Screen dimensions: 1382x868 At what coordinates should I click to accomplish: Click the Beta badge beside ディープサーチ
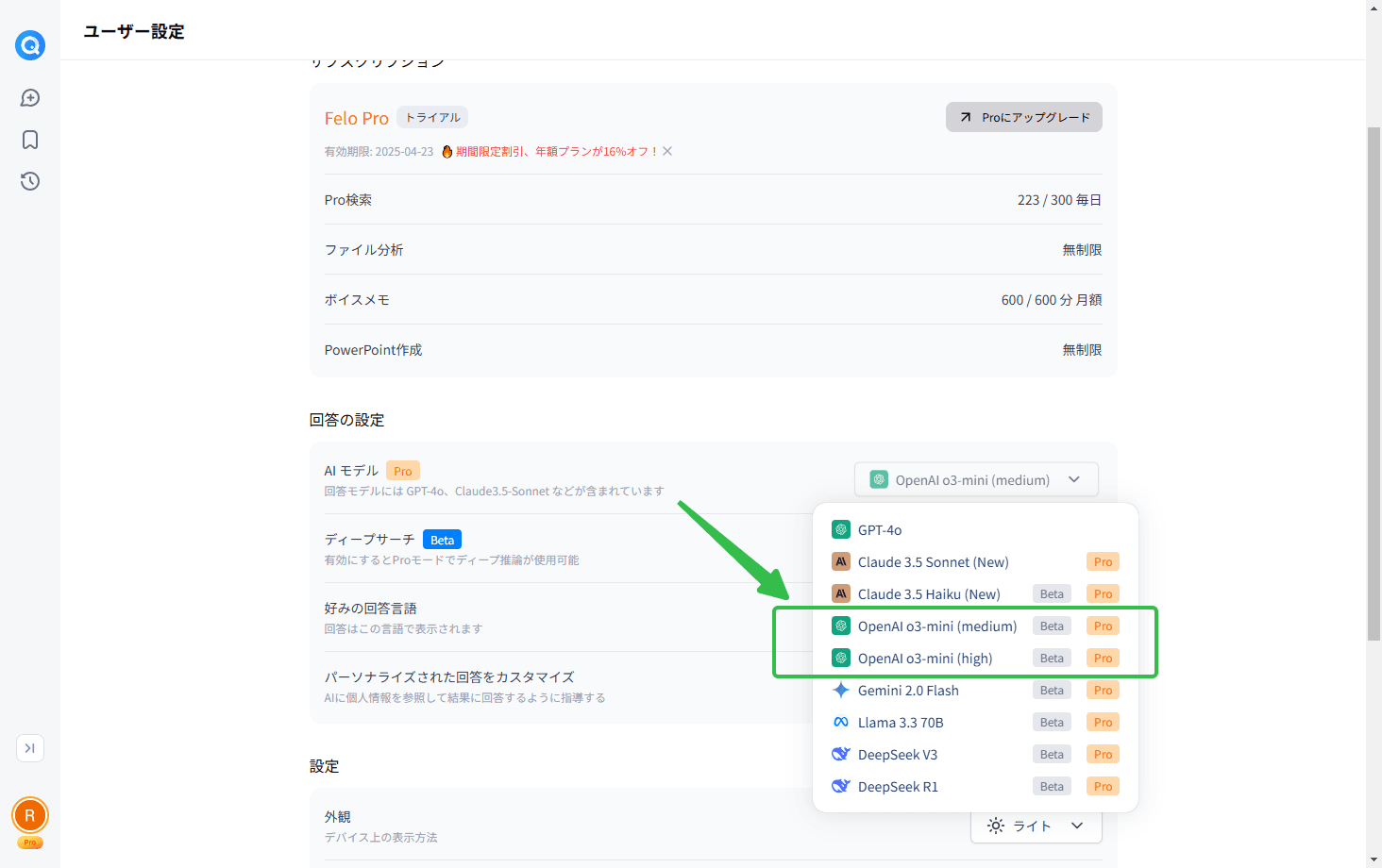pyautogui.click(x=442, y=540)
